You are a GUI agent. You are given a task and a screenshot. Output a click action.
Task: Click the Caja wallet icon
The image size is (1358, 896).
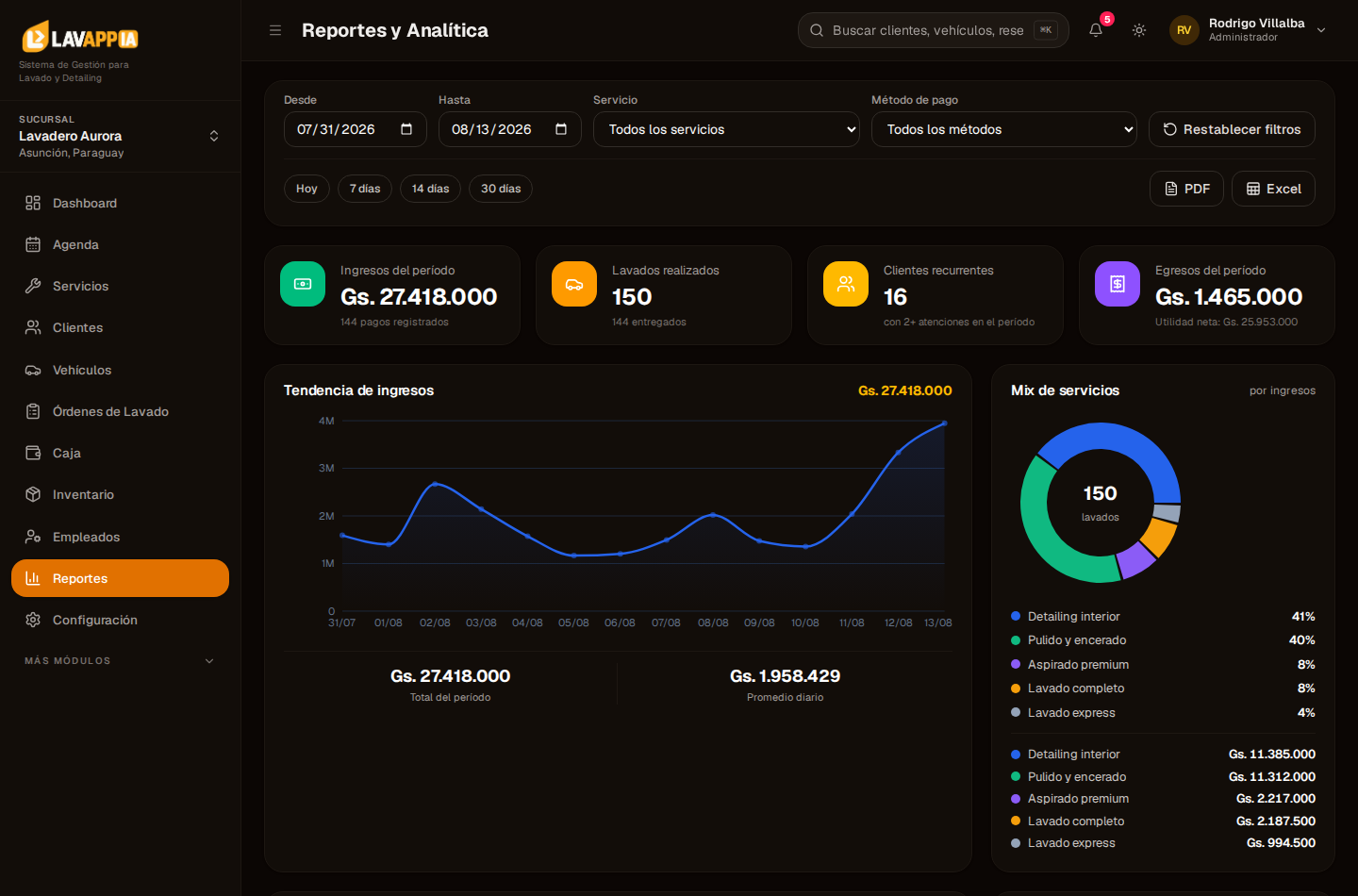[x=33, y=453]
